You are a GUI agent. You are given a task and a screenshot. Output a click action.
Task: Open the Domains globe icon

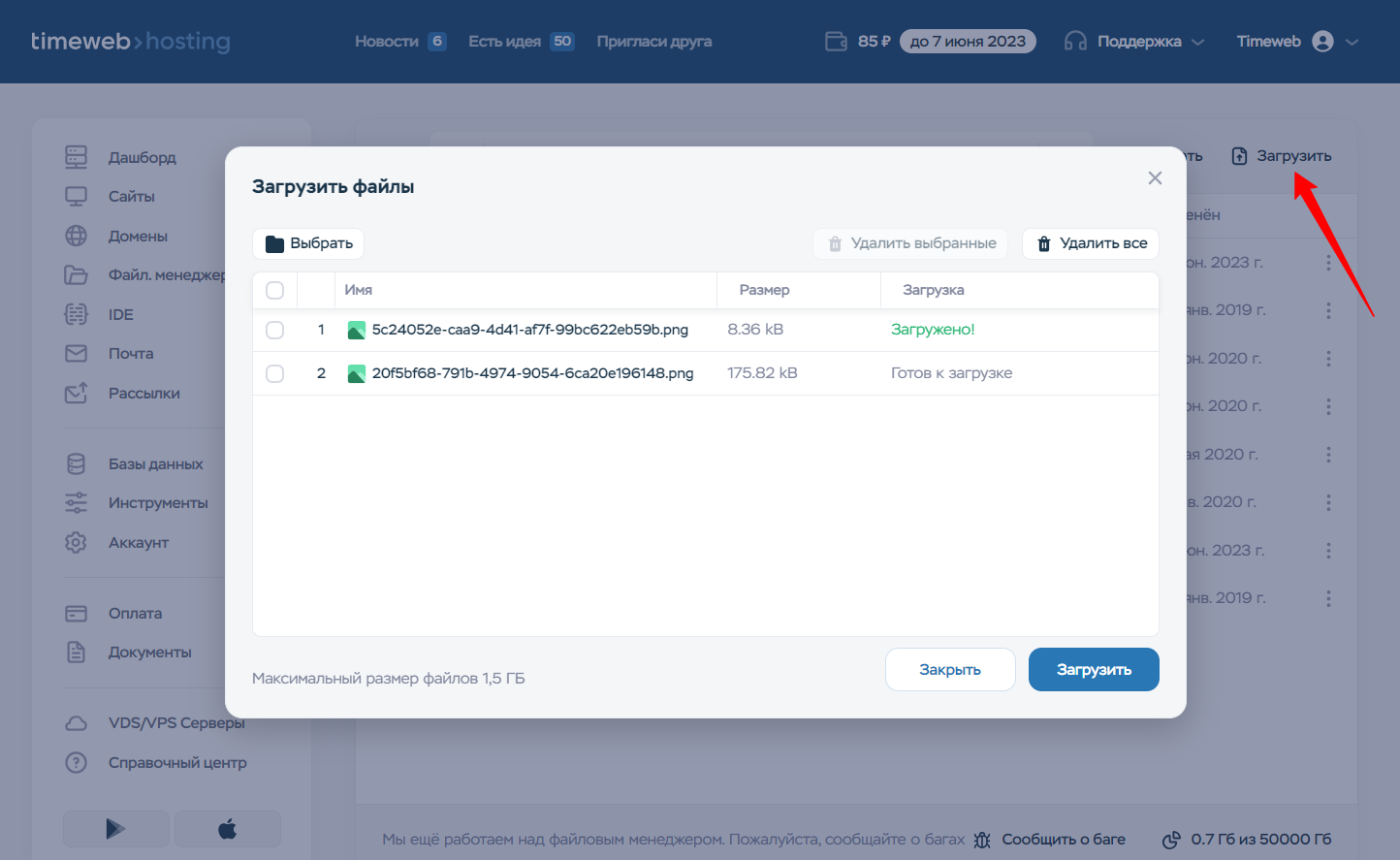pos(76,236)
